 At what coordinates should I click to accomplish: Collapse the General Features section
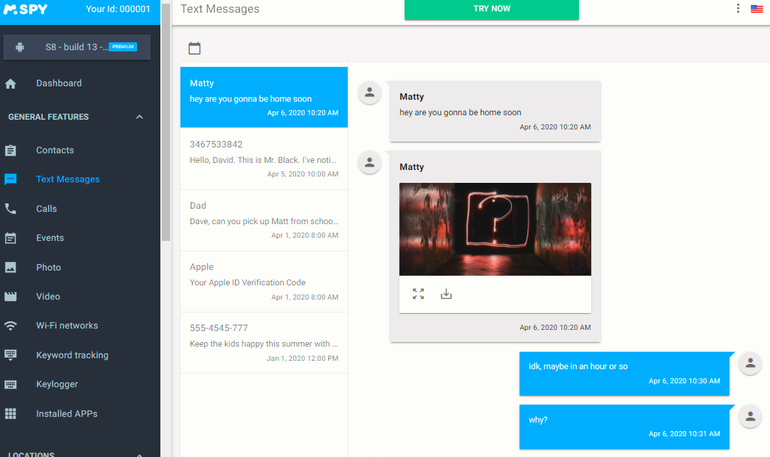pos(139,117)
